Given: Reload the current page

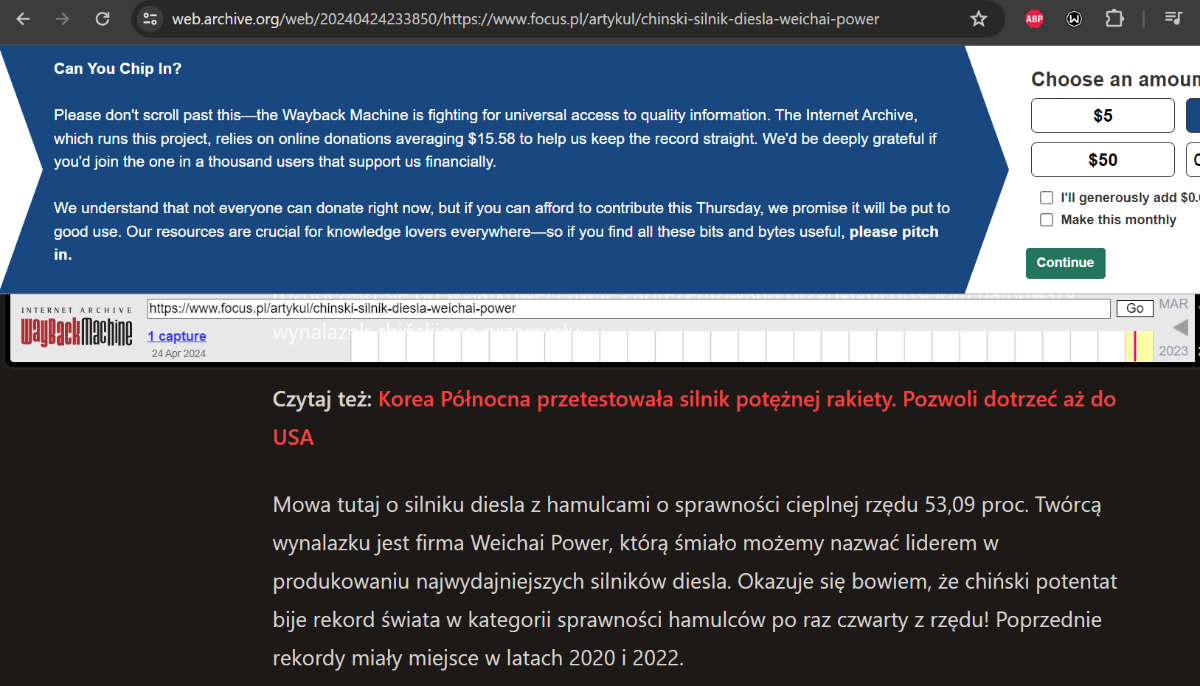Looking at the screenshot, I should click(102, 19).
